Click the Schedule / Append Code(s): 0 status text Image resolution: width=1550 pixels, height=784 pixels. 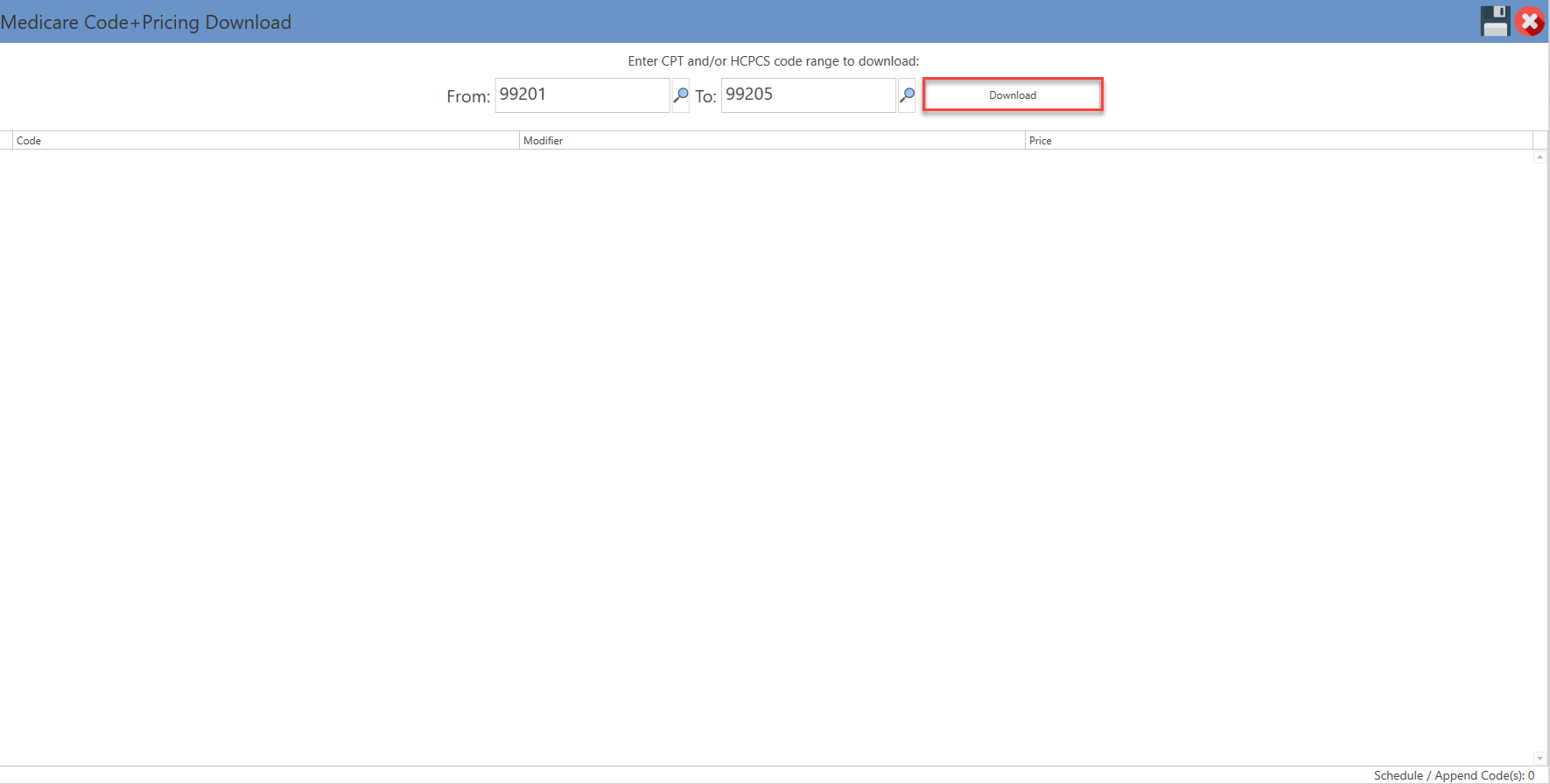[1454, 775]
